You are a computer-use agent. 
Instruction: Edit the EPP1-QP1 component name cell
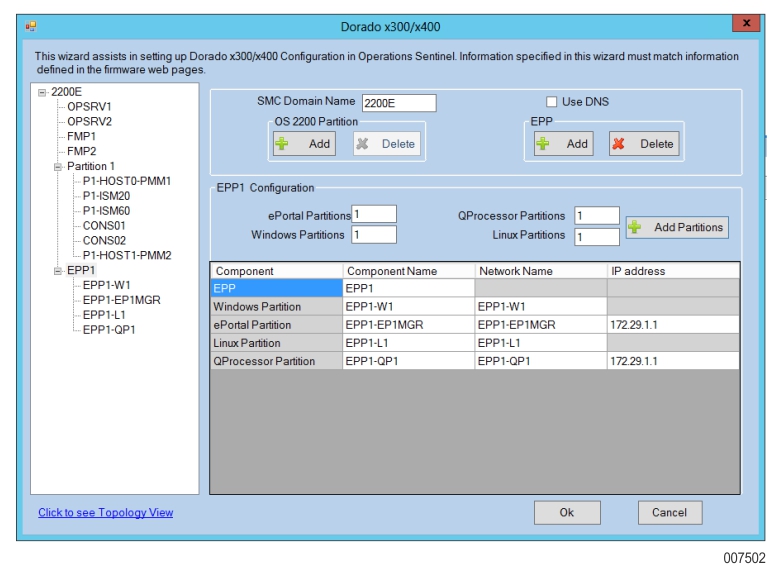tap(409, 361)
